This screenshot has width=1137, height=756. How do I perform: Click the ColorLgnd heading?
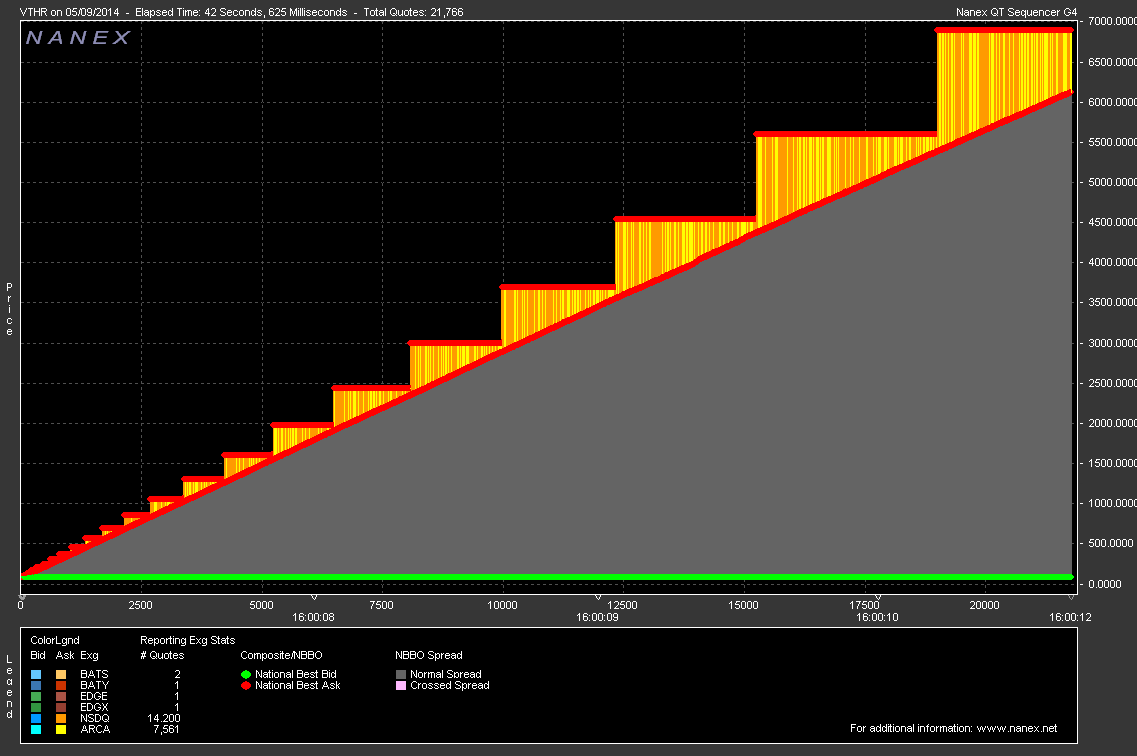pyautogui.click(x=55, y=640)
